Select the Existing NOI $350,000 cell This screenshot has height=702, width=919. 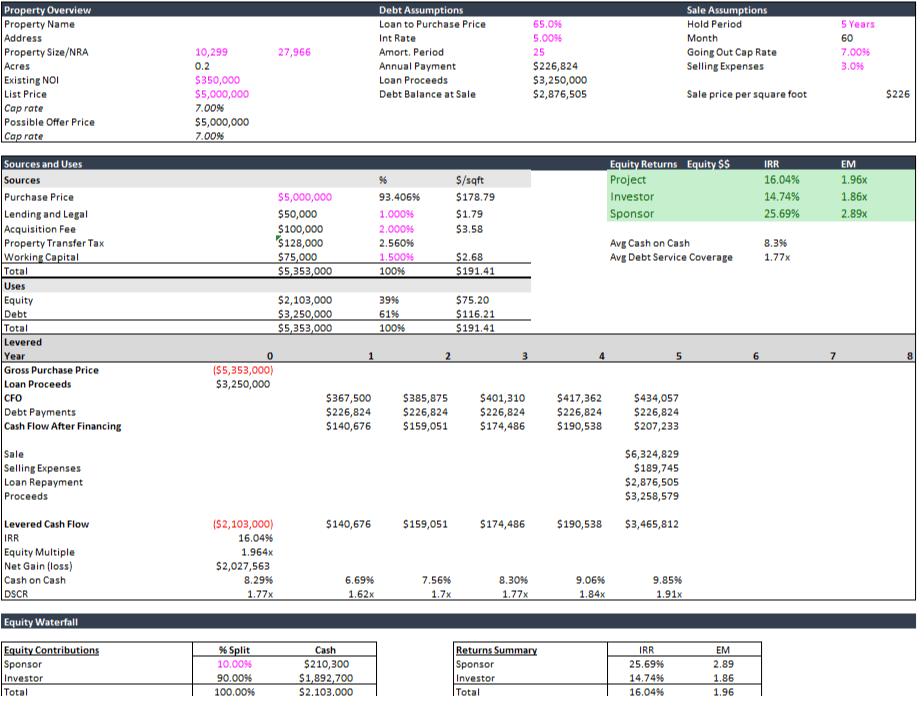tap(217, 80)
